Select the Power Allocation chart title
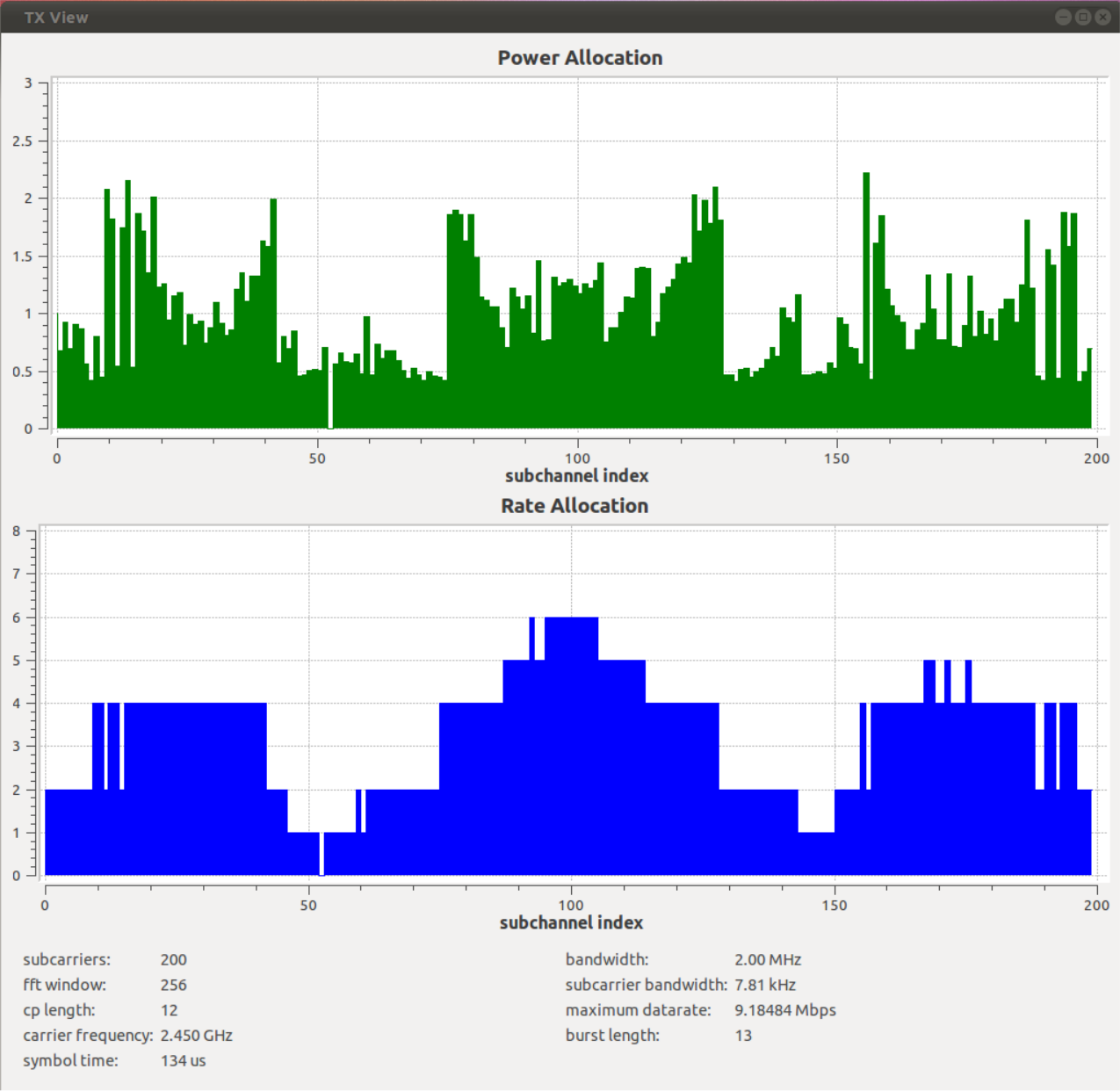 pyautogui.click(x=580, y=58)
